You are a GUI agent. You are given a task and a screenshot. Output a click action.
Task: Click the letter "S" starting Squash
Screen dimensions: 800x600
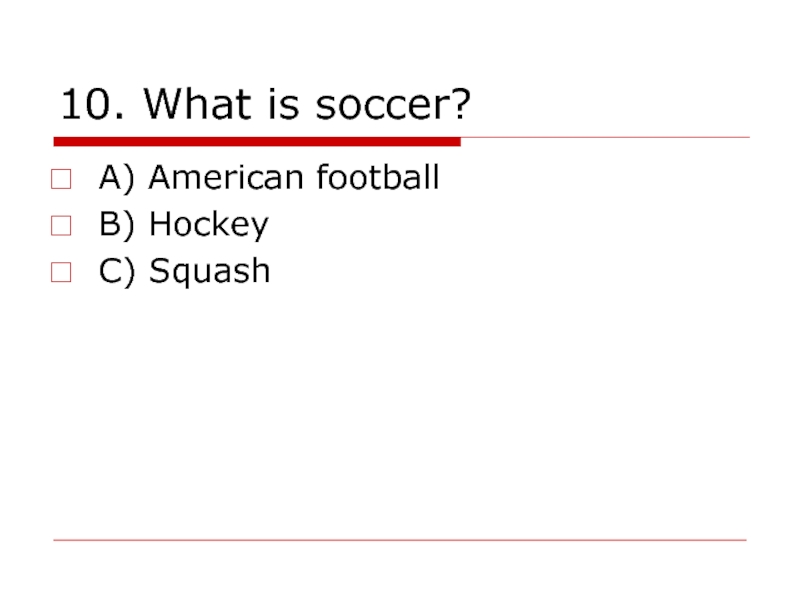click(x=158, y=271)
